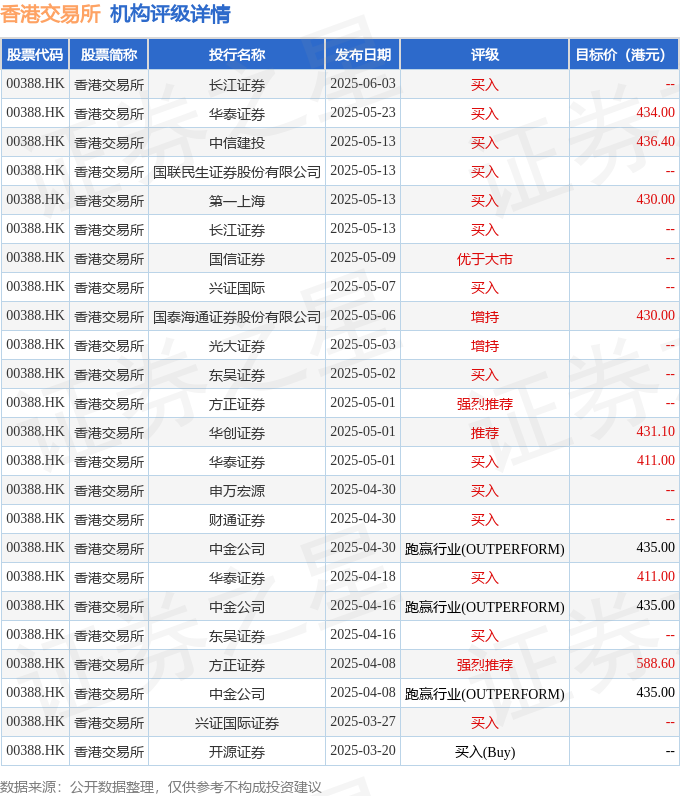Viewport: 680px width, 796px height.
Task: Select target price 588.60
Action: click(x=655, y=664)
